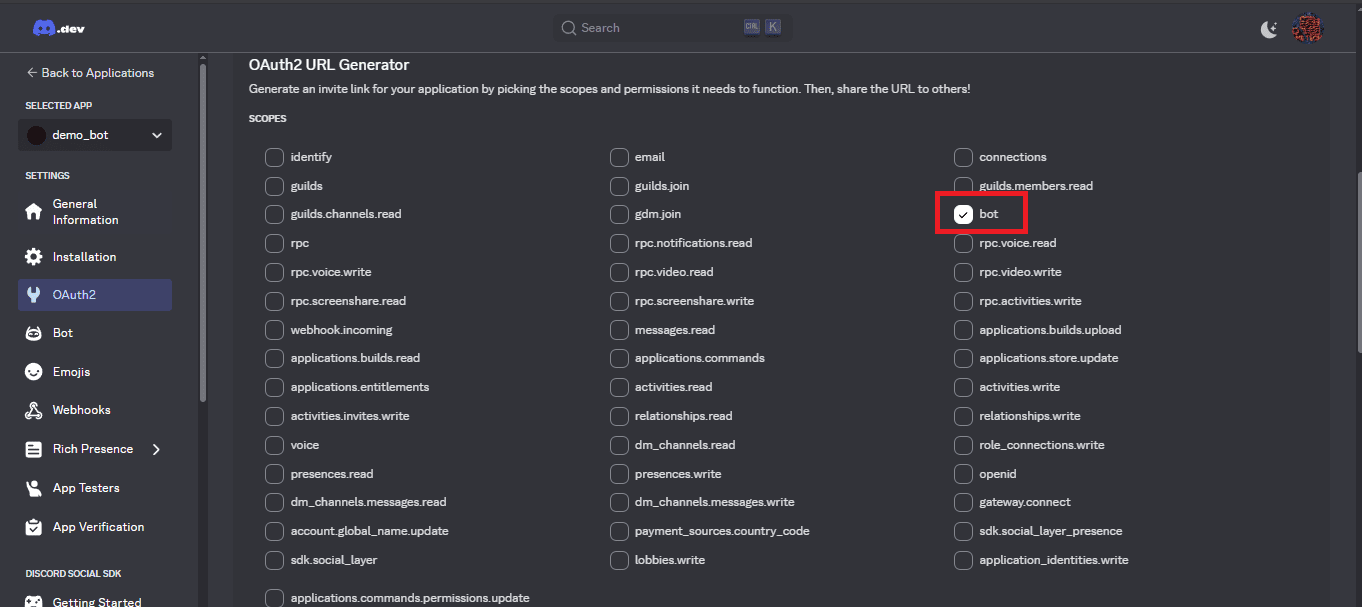Check payment_sources.country_code scope
This screenshot has height=610, width=1365.
click(619, 531)
